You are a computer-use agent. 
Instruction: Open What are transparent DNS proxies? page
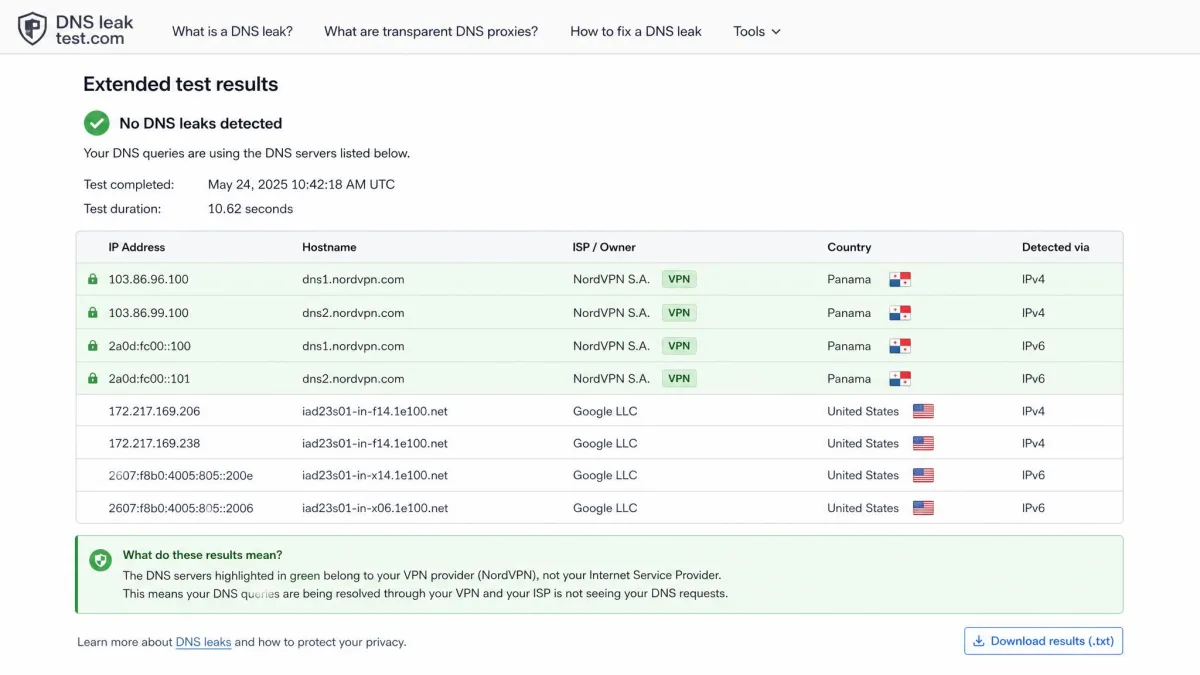431,31
